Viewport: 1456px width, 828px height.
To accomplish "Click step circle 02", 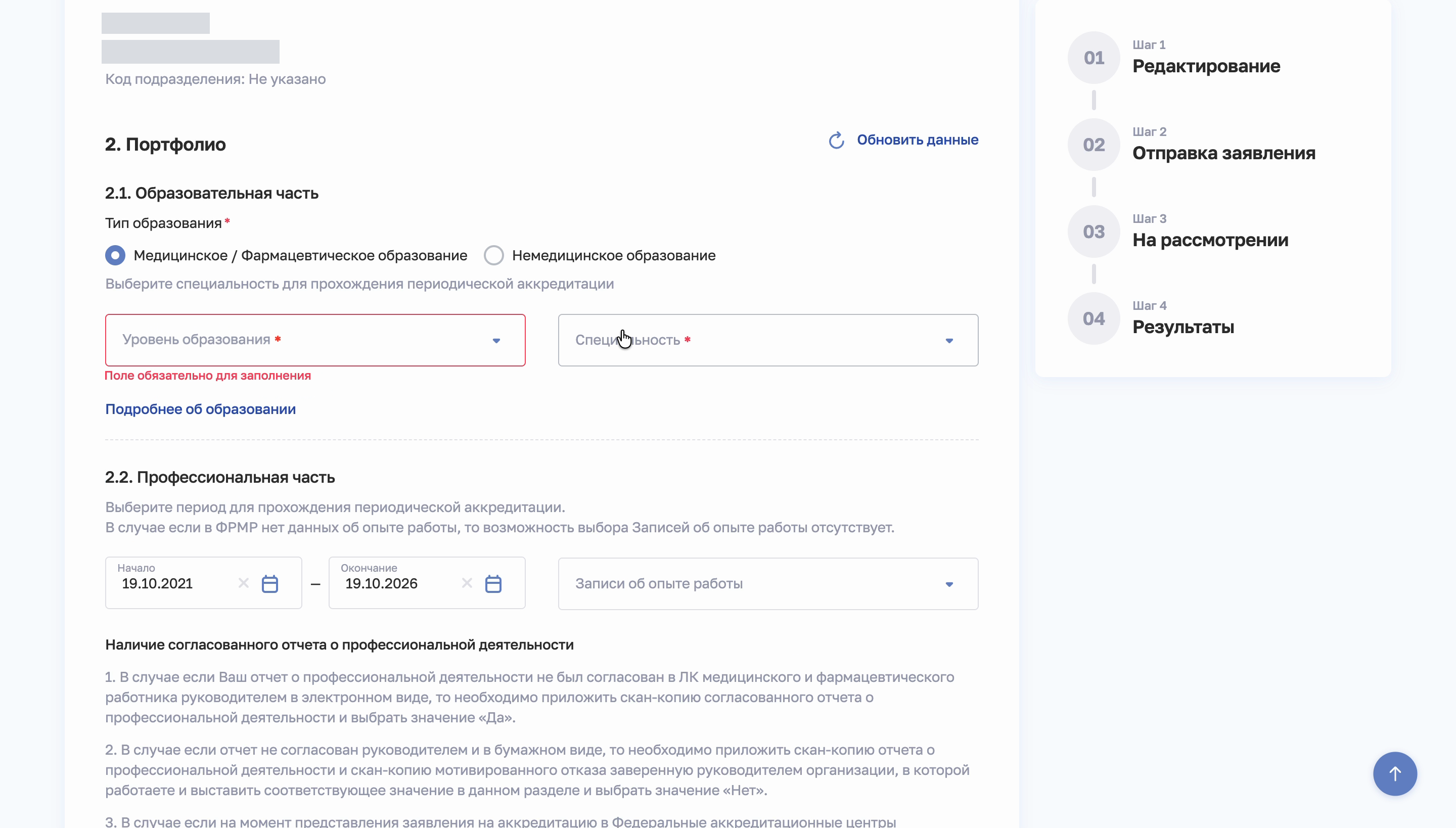I will pyautogui.click(x=1094, y=145).
